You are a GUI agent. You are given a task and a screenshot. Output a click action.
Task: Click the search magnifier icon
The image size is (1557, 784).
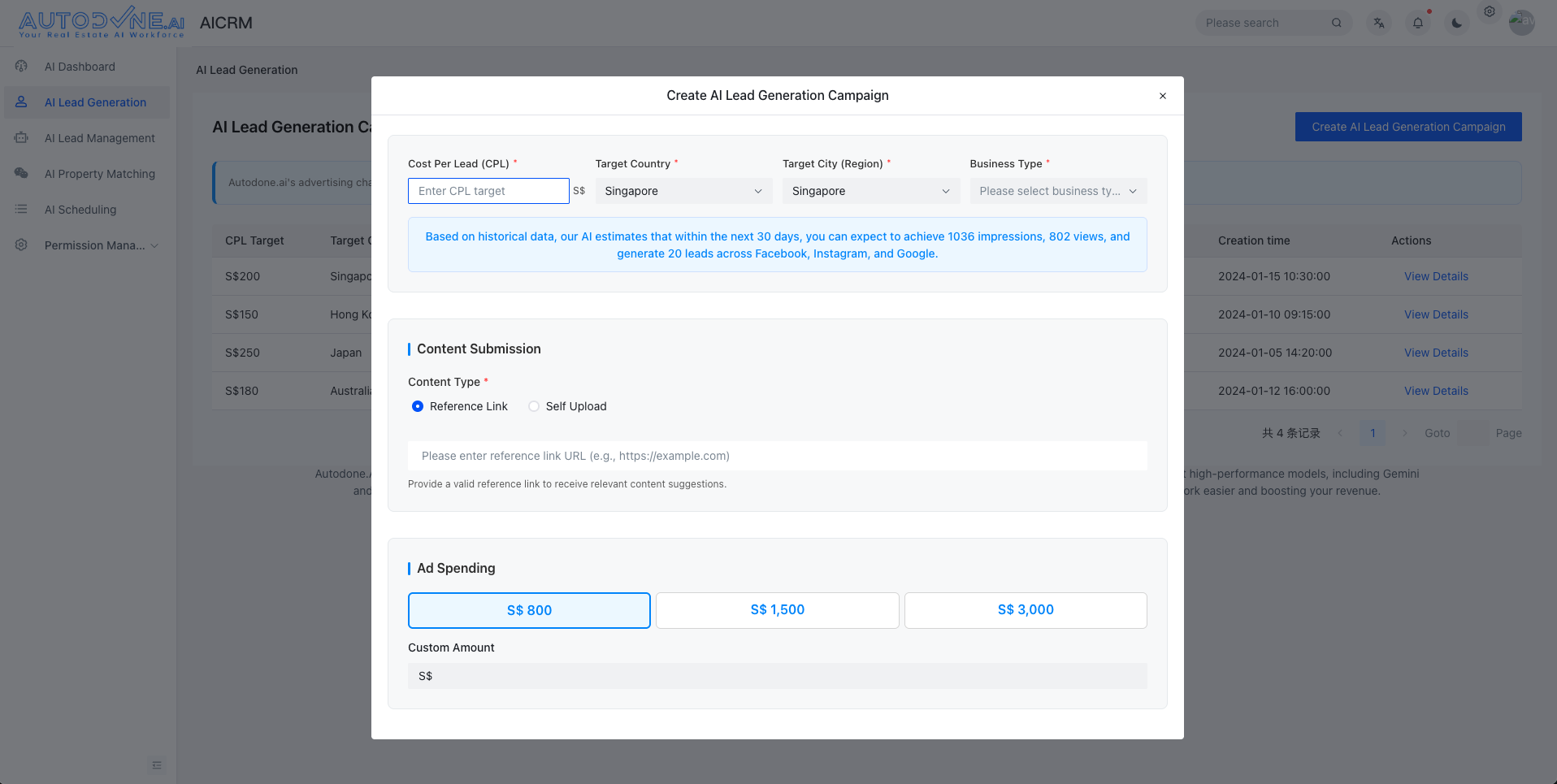point(1337,23)
